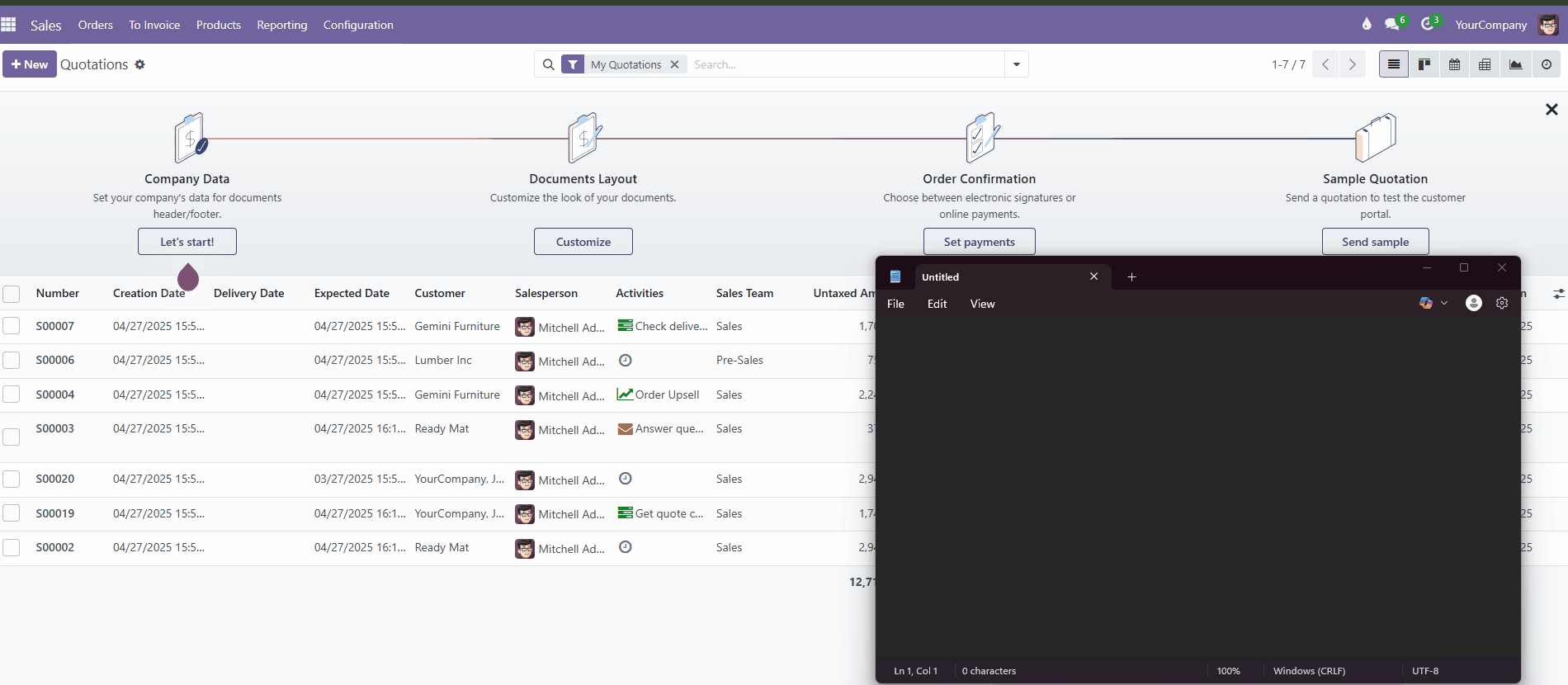This screenshot has height=685, width=1568.
Task: Click the debug droplet icon in navbar
Action: point(1367,24)
